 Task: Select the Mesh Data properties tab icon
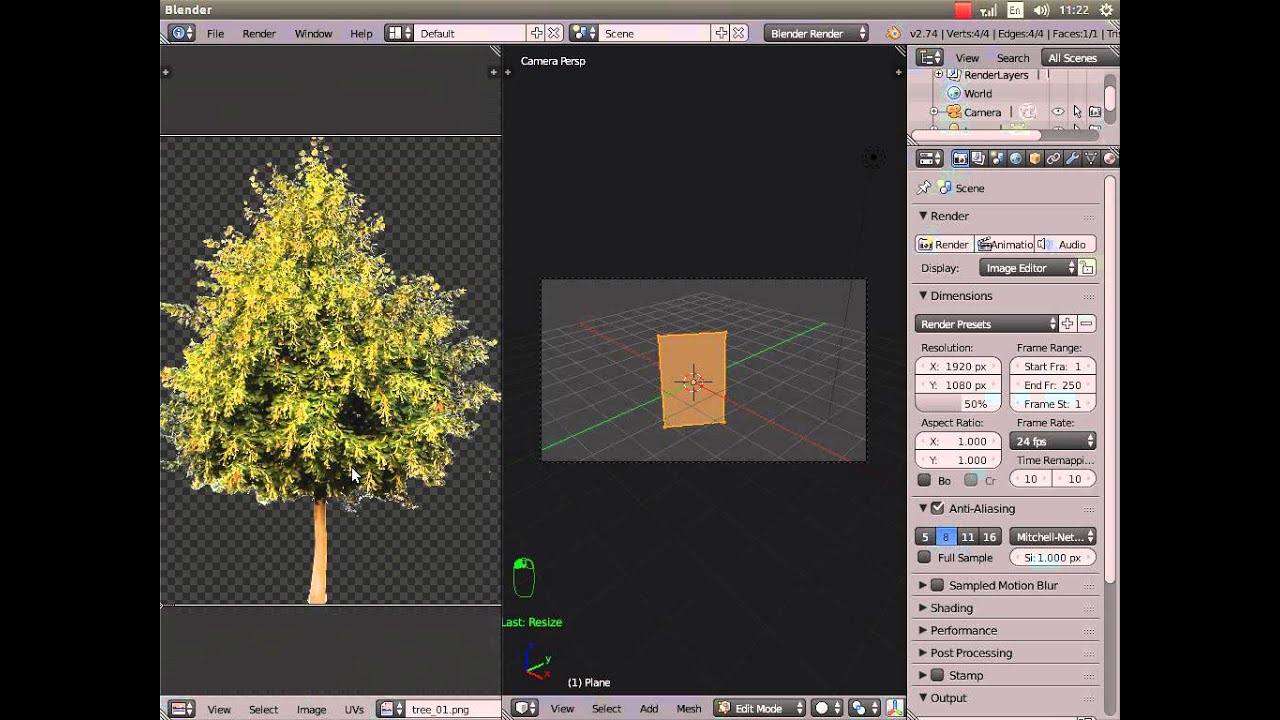pyautogui.click(x=1091, y=158)
